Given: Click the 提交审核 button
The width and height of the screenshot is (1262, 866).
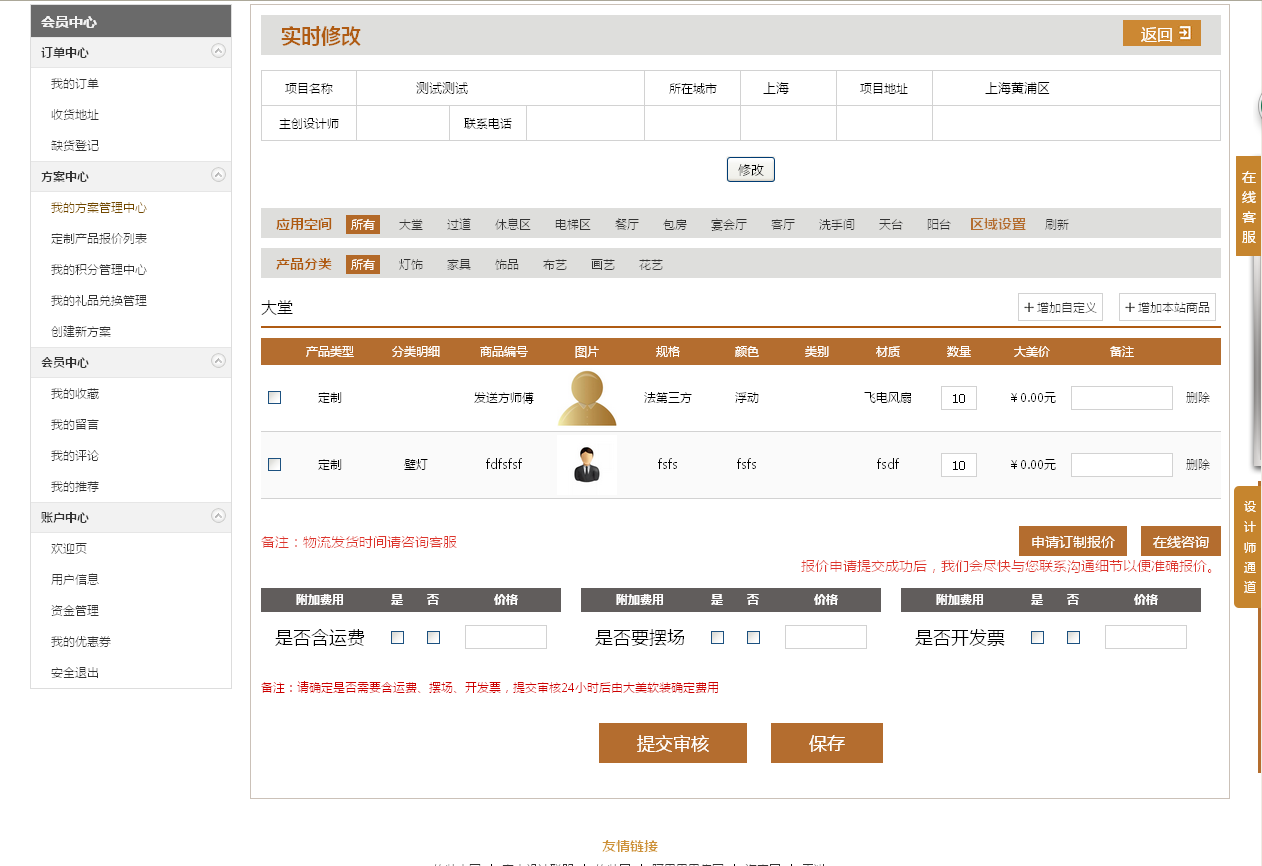Looking at the screenshot, I should [672, 743].
